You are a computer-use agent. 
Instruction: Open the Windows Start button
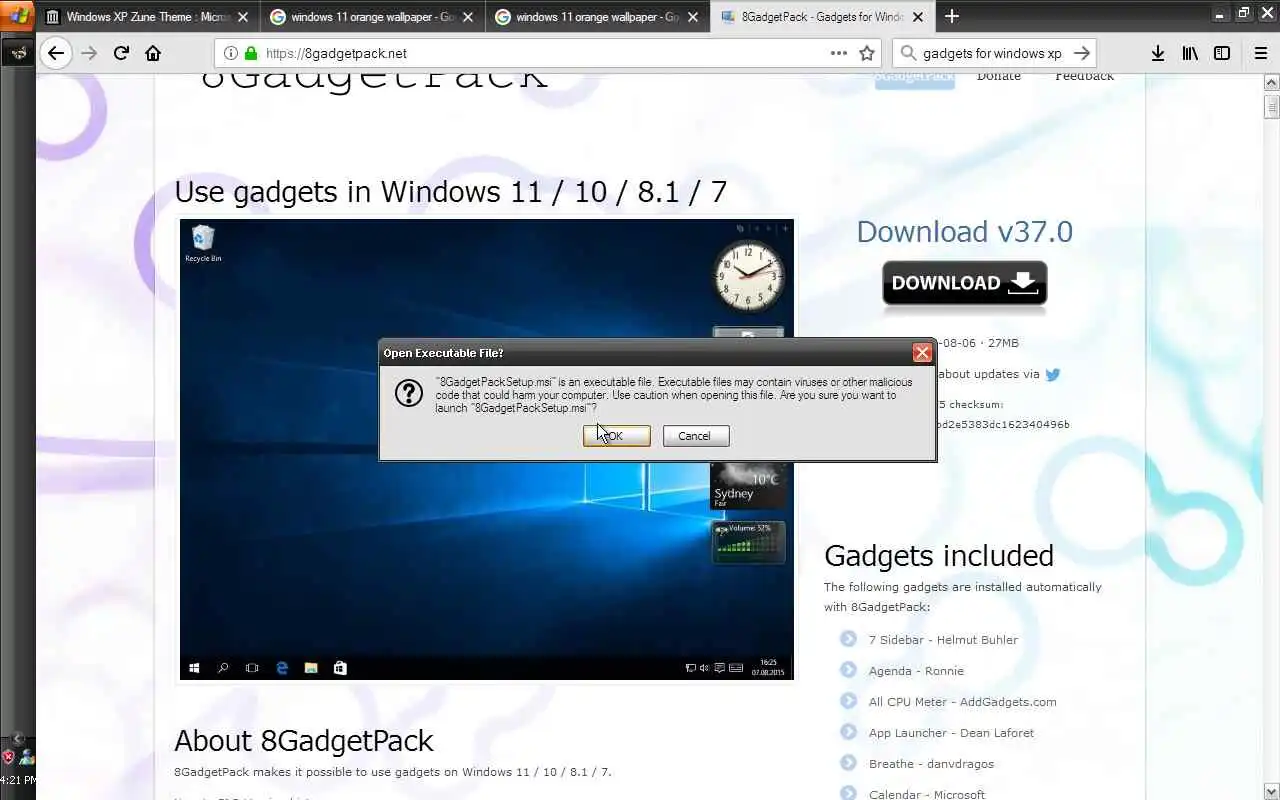(x=17, y=16)
